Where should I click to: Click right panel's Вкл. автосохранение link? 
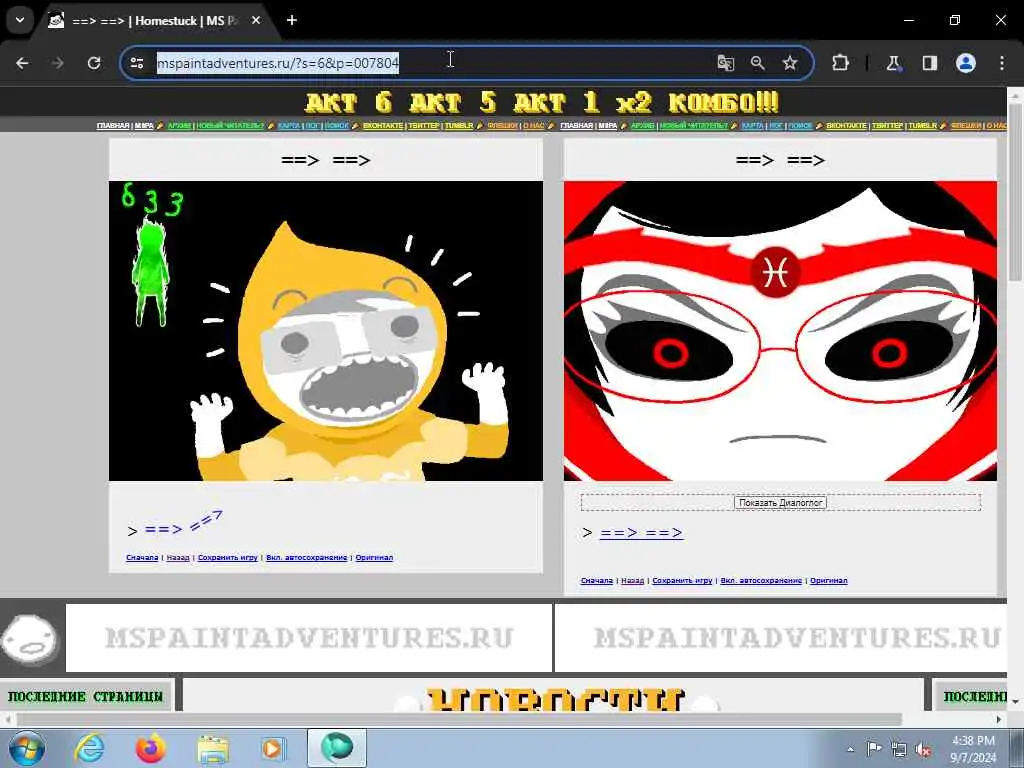click(x=761, y=581)
